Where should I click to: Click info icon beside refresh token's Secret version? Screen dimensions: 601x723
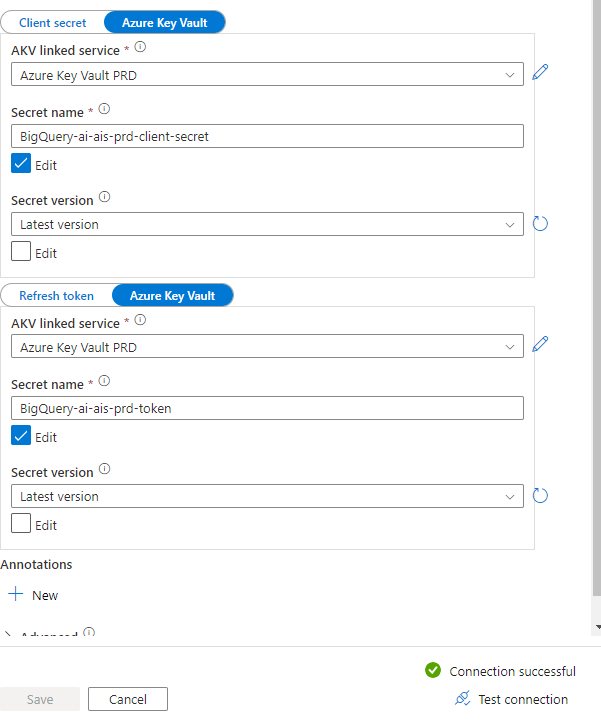tap(105, 470)
